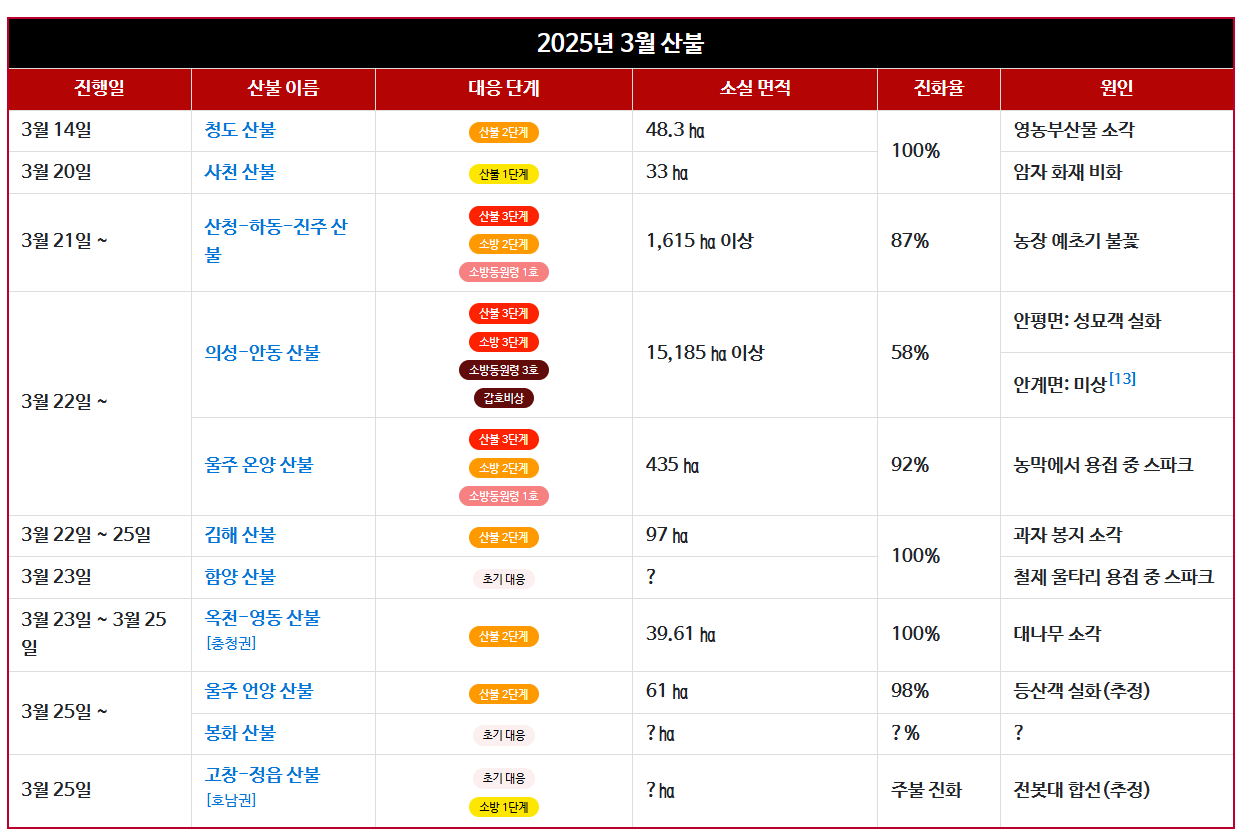This screenshot has width=1237, height=839.
Task: Open the 청도 산불 link
Action: click(240, 130)
